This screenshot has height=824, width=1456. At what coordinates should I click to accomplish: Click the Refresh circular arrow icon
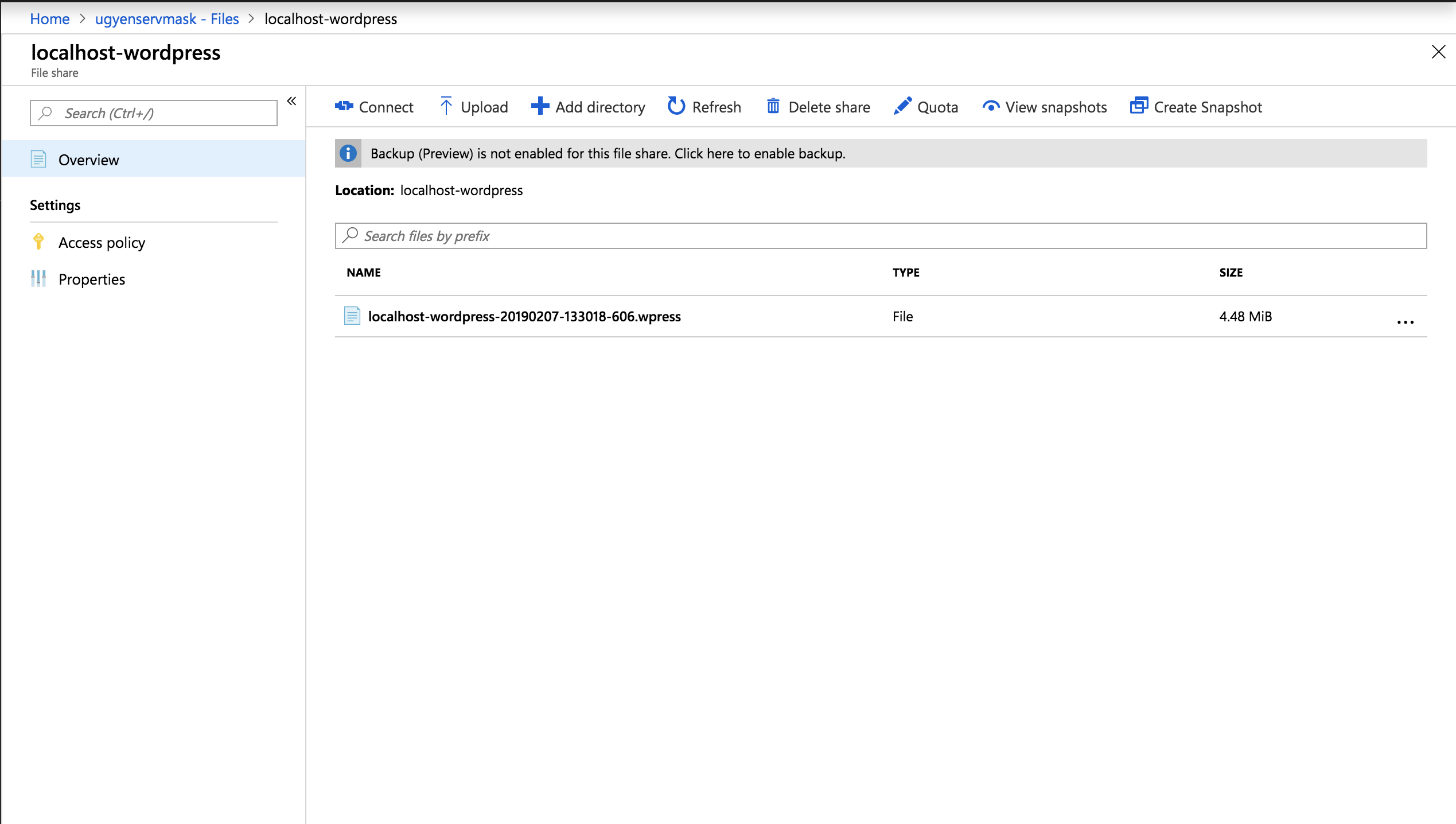(x=676, y=106)
